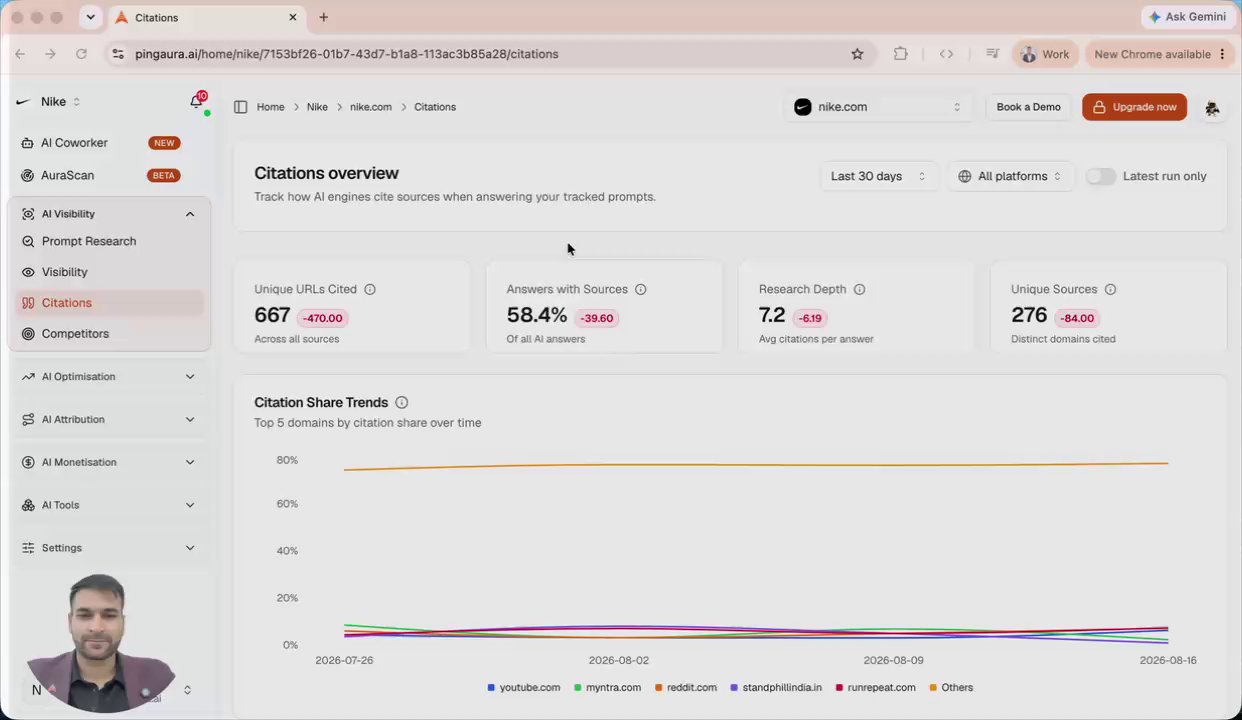The width and height of the screenshot is (1242, 720).
Task: Toggle the sidebar panel icon
Action: [x=240, y=107]
